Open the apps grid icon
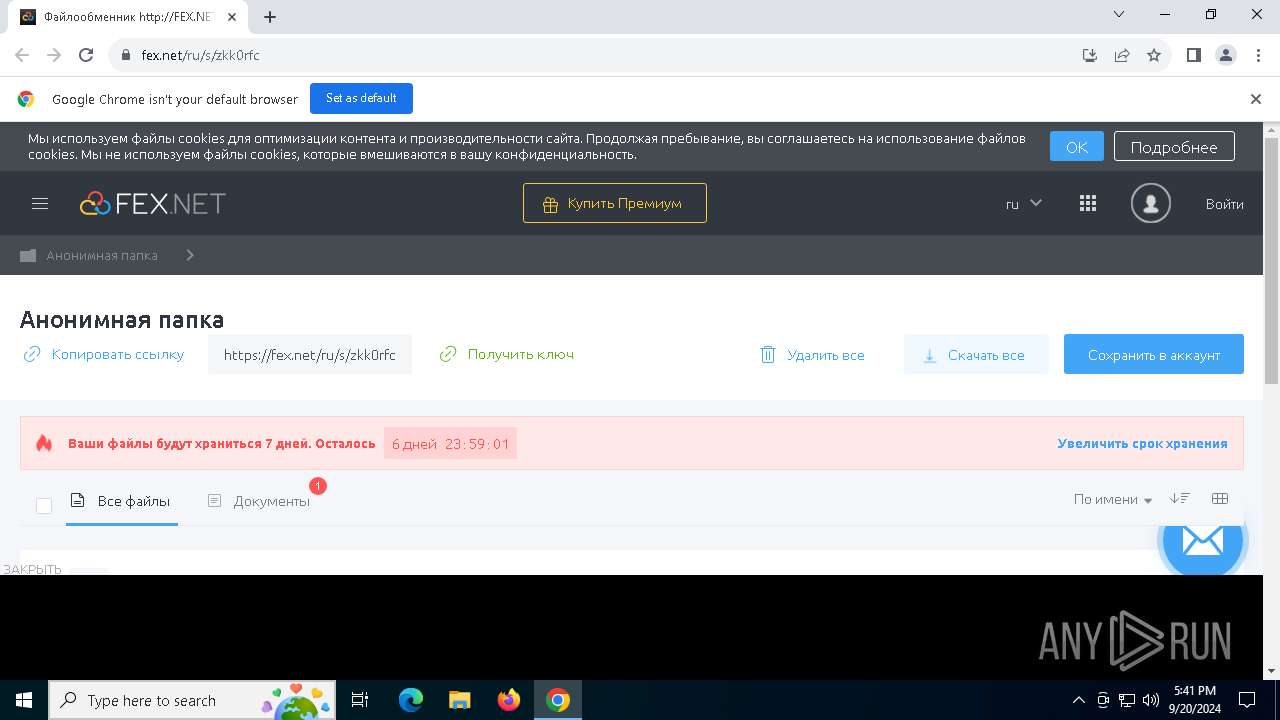 point(1088,203)
